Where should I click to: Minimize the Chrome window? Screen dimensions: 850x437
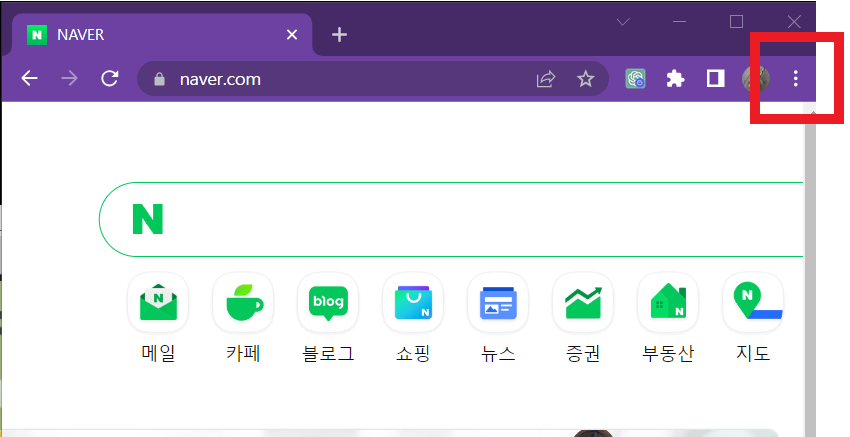[679, 22]
